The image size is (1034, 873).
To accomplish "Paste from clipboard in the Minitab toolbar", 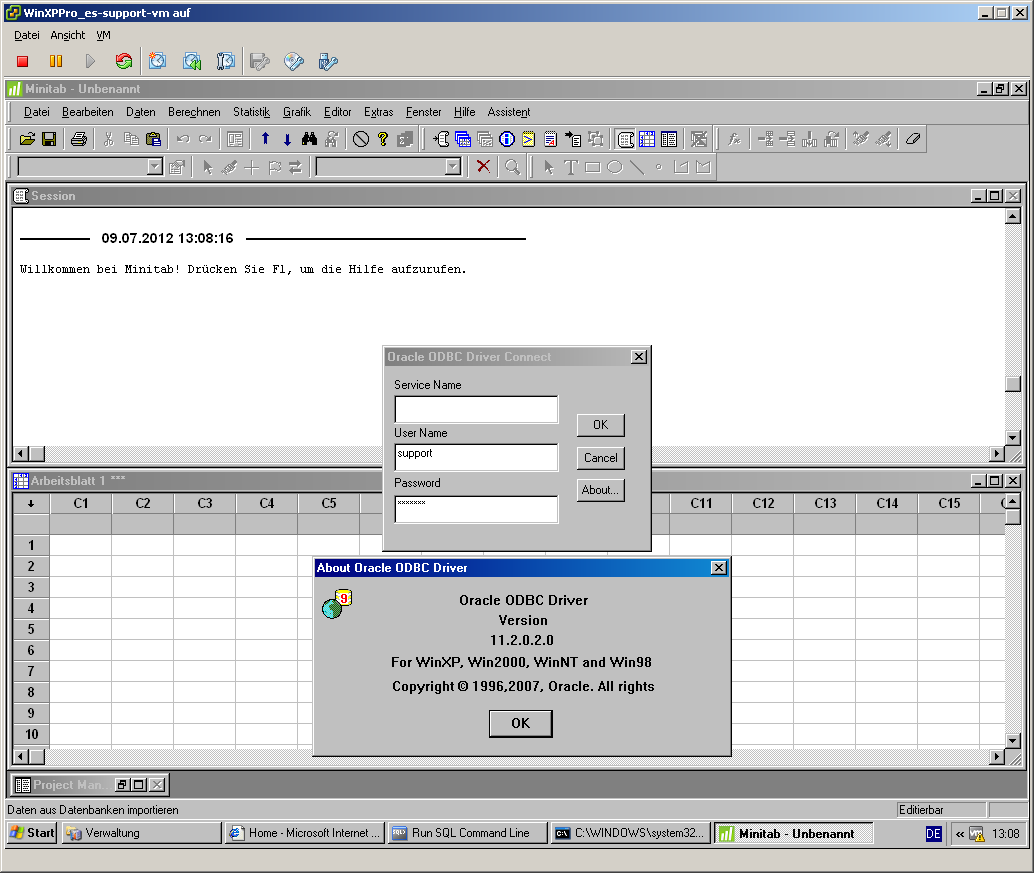I will 153,139.
